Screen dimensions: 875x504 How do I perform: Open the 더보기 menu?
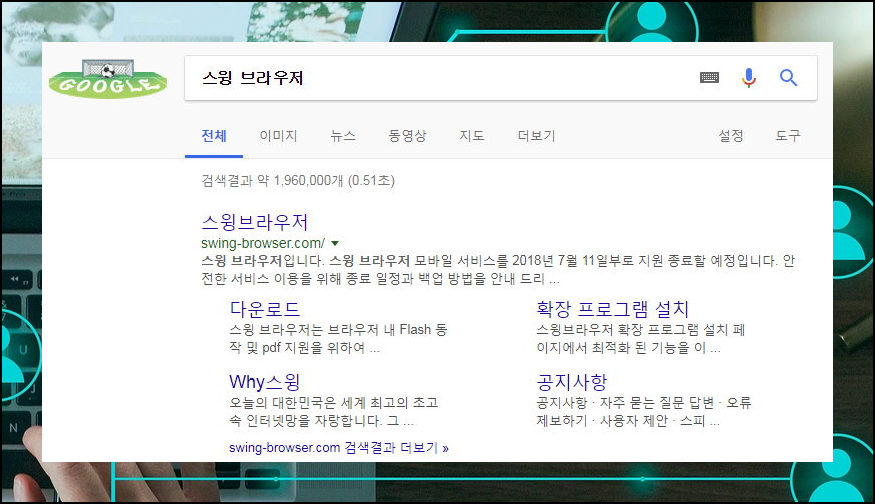(536, 136)
